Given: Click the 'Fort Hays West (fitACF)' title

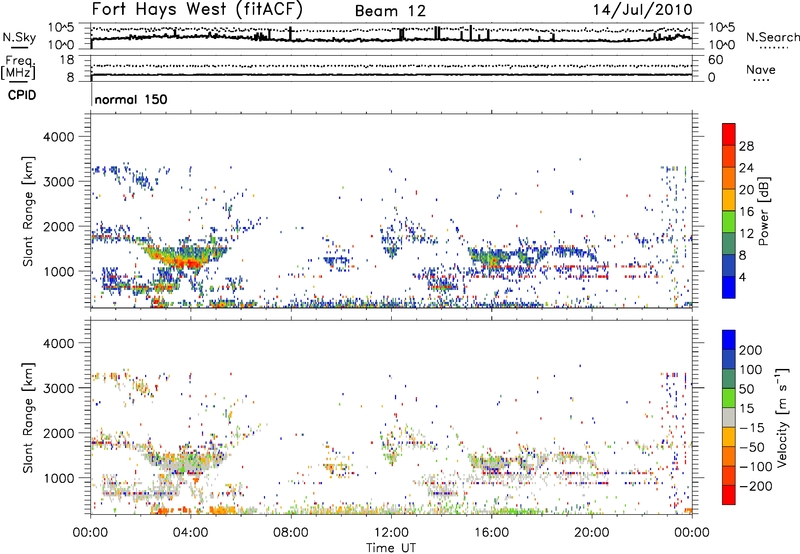Looking at the screenshot, I should [197, 9].
